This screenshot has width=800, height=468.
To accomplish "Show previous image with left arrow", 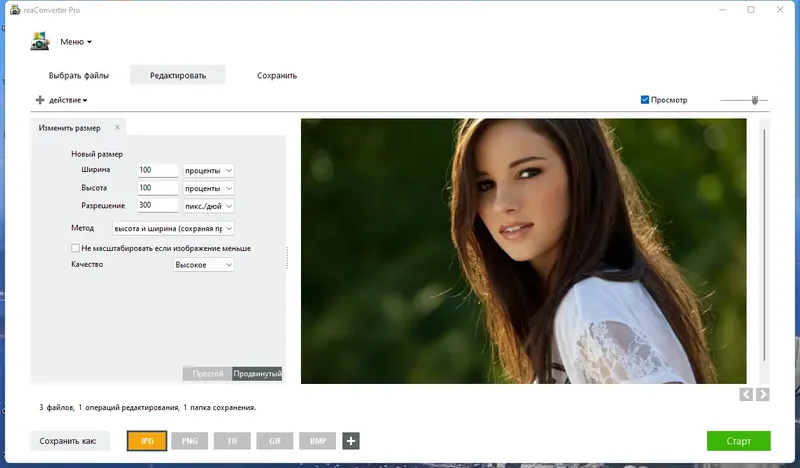I will (746, 395).
